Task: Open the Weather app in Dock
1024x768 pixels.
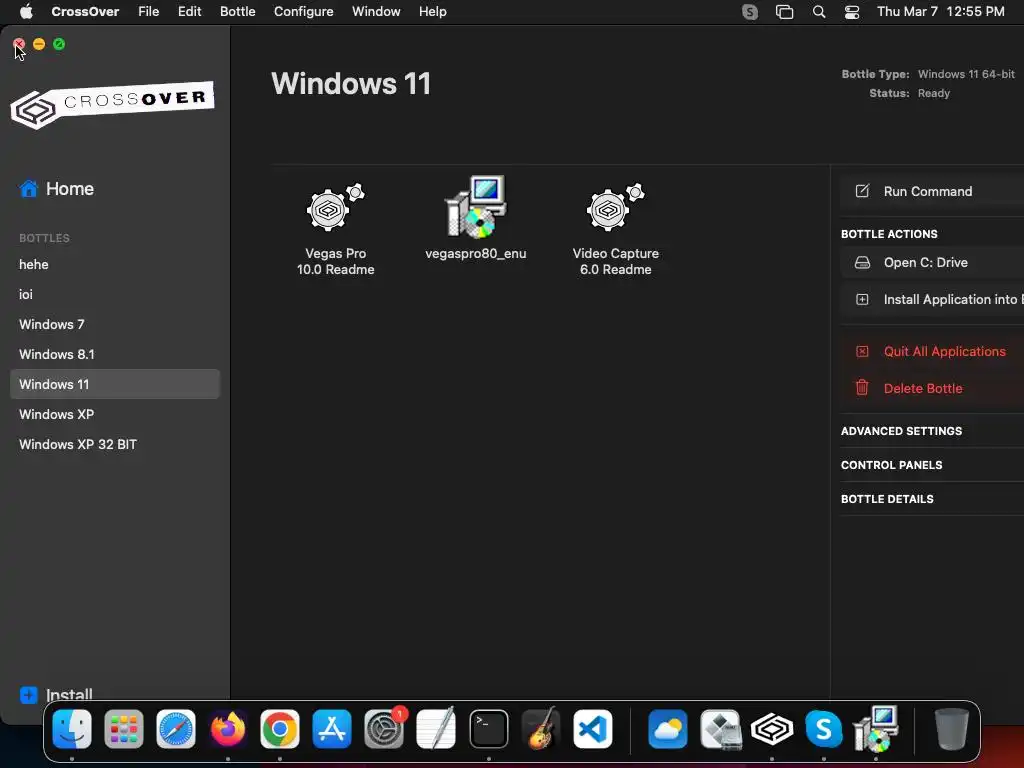Action: tap(667, 729)
